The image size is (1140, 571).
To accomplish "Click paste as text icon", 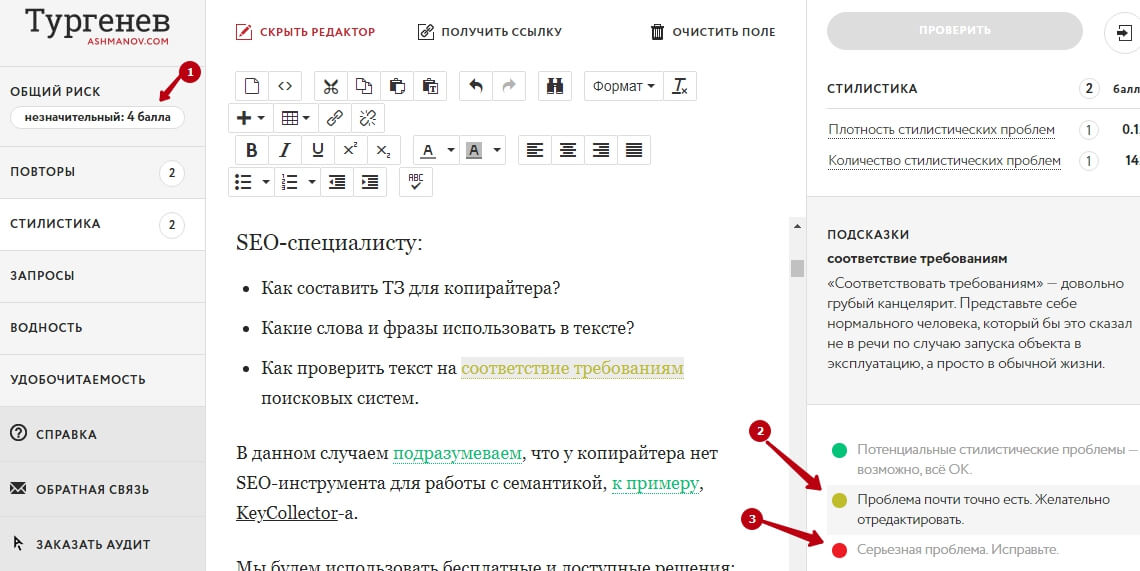I will point(430,87).
